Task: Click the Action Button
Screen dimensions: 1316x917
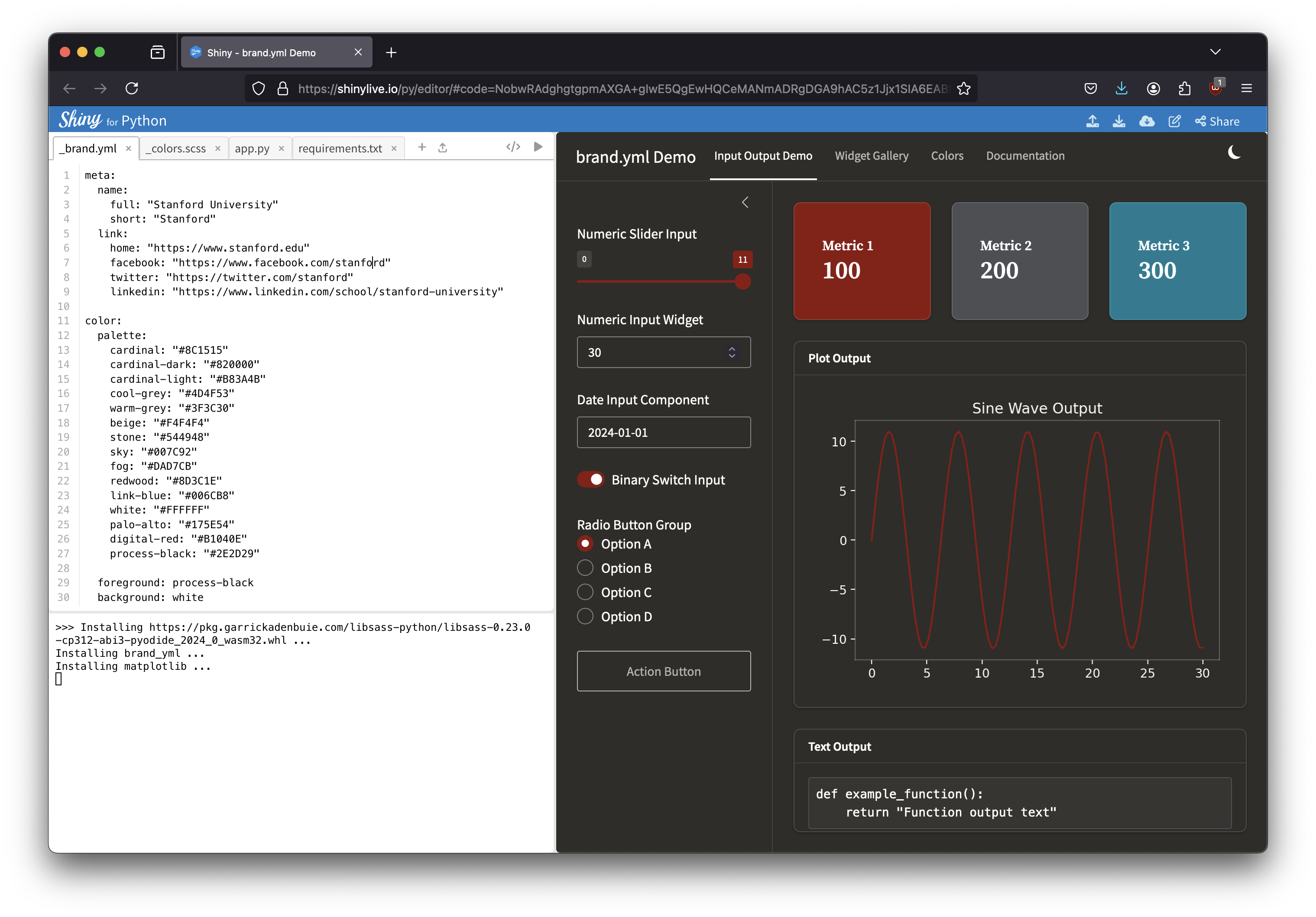Action: click(664, 671)
